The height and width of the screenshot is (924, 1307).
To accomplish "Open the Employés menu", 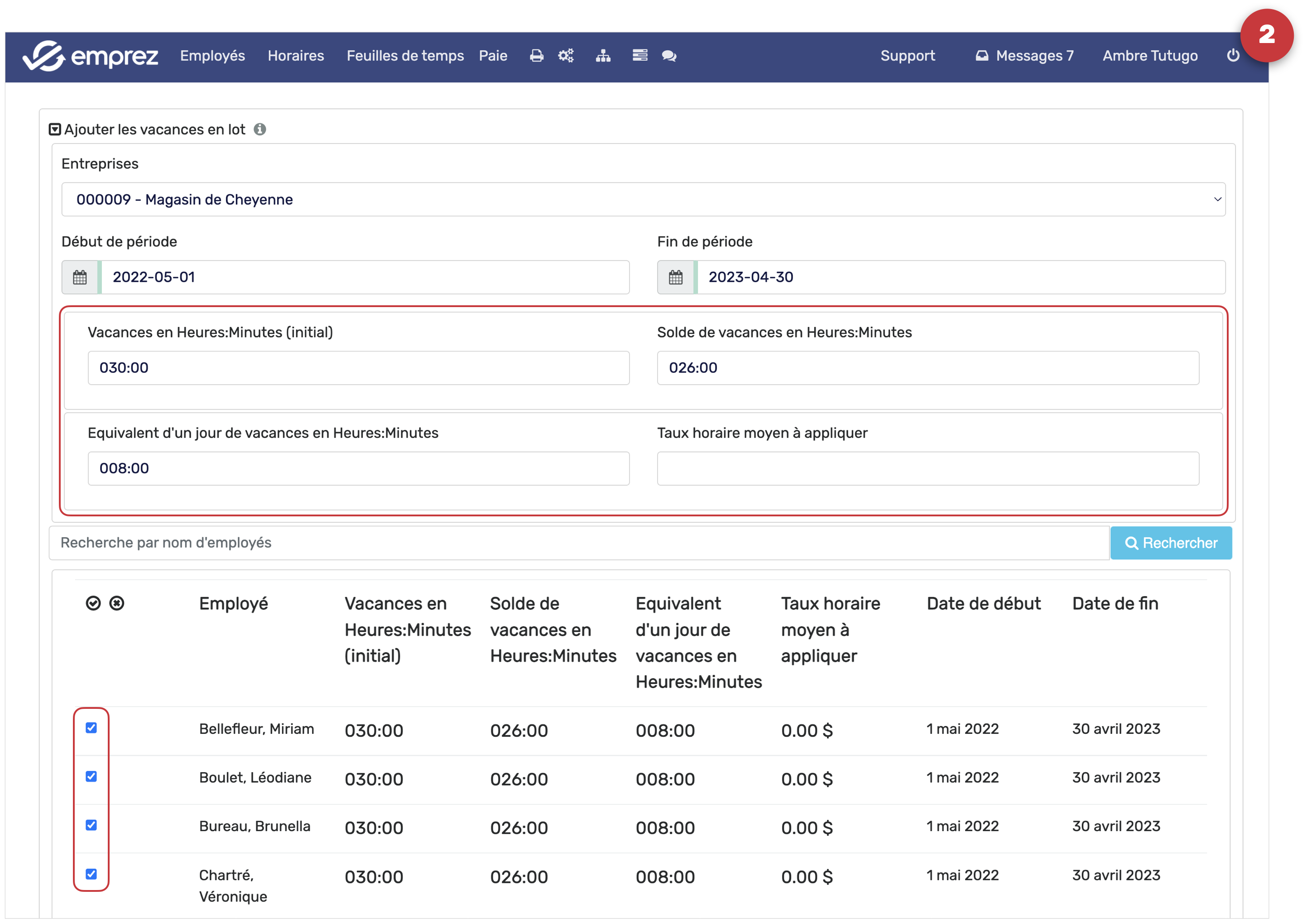I will click(212, 56).
